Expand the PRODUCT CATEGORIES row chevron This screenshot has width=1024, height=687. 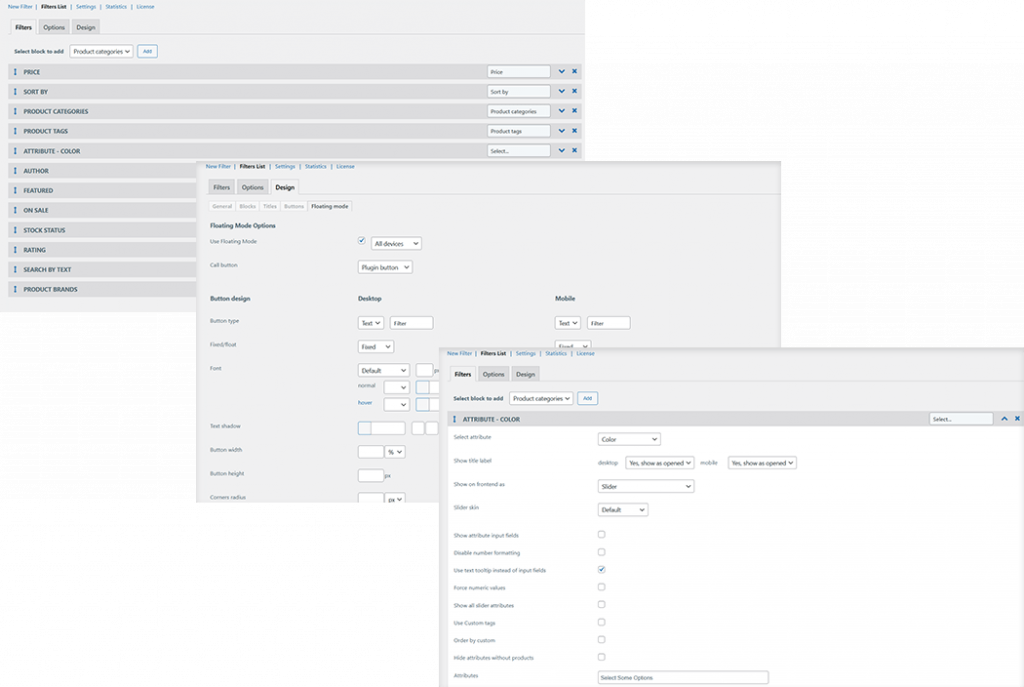coord(562,111)
